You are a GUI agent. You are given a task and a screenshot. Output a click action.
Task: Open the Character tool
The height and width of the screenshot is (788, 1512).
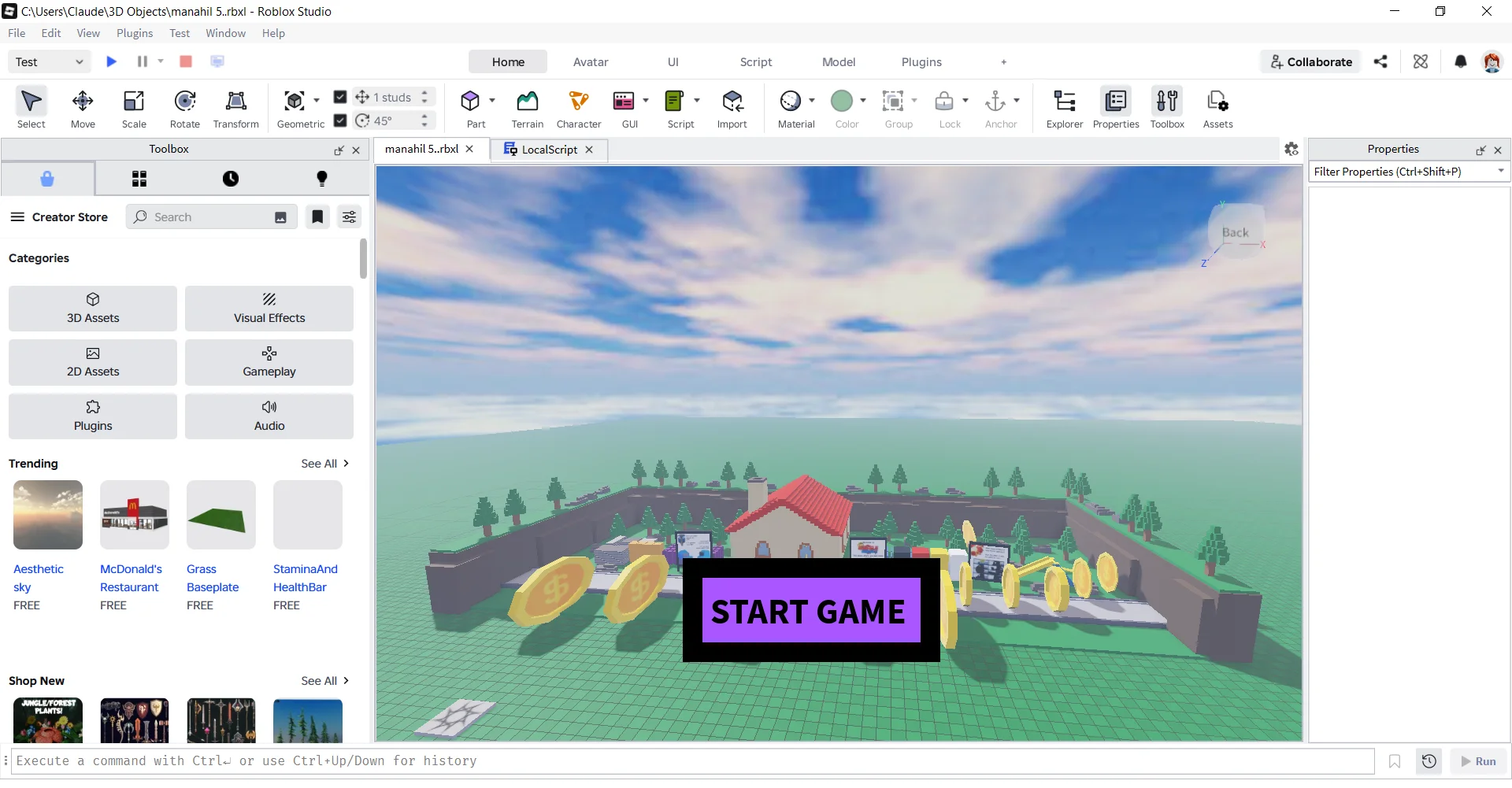(x=579, y=107)
